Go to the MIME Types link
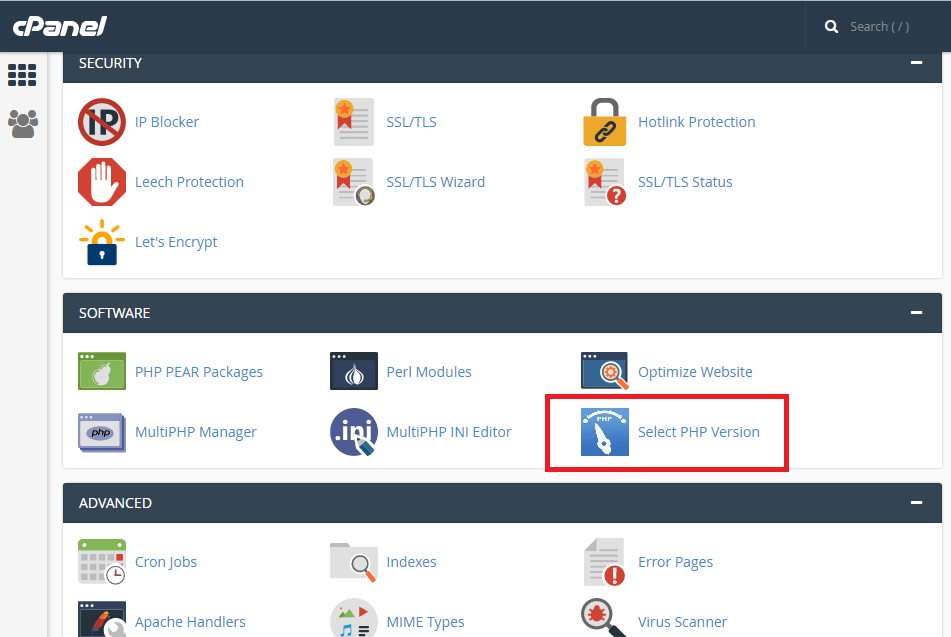This screenshot has height=637, width=951. point(425,622)
